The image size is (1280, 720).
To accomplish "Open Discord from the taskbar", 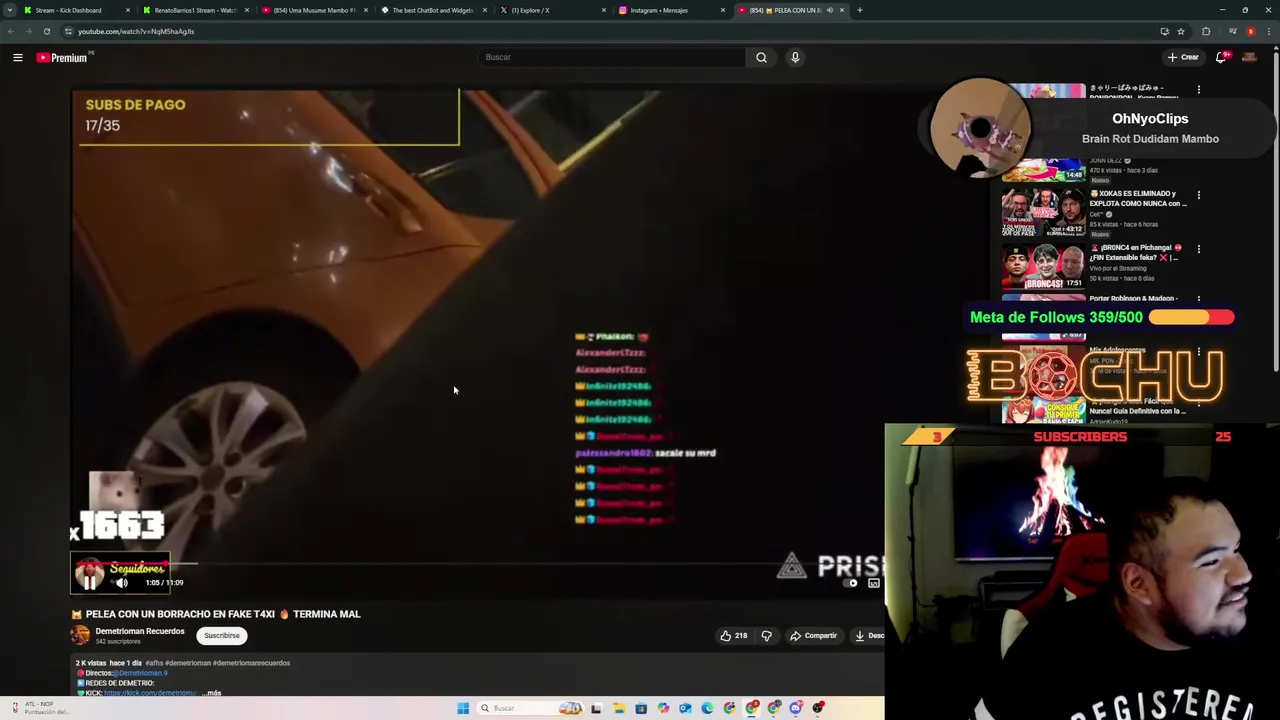I will click(x=795, y=708).
